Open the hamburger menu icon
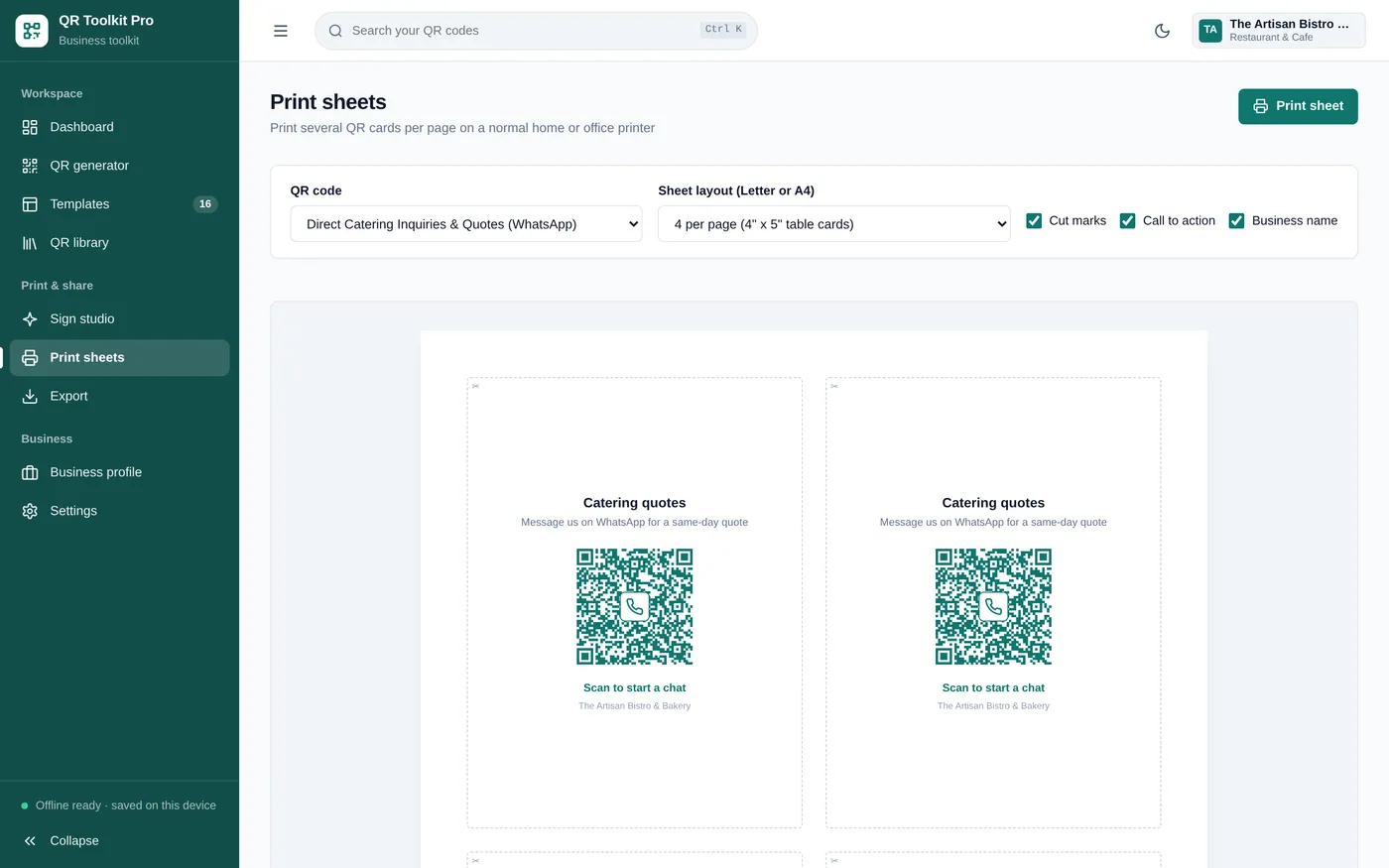The height and width of the screenshot is (868, 1389). [x=281, y=31]
